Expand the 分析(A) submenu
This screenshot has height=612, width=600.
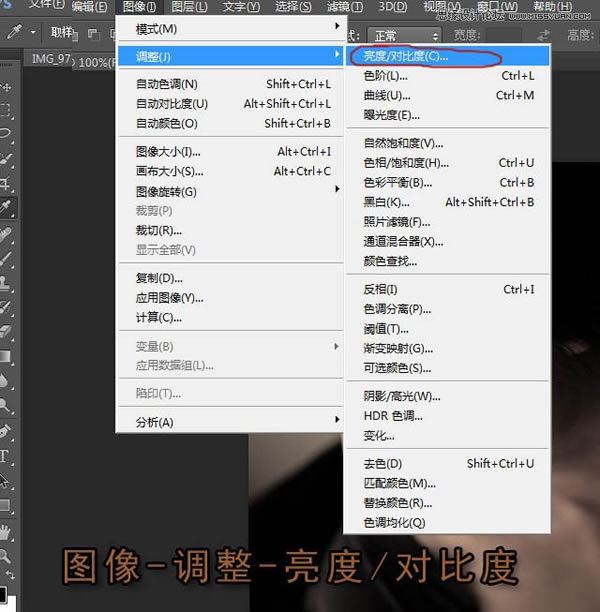[337, 420]
